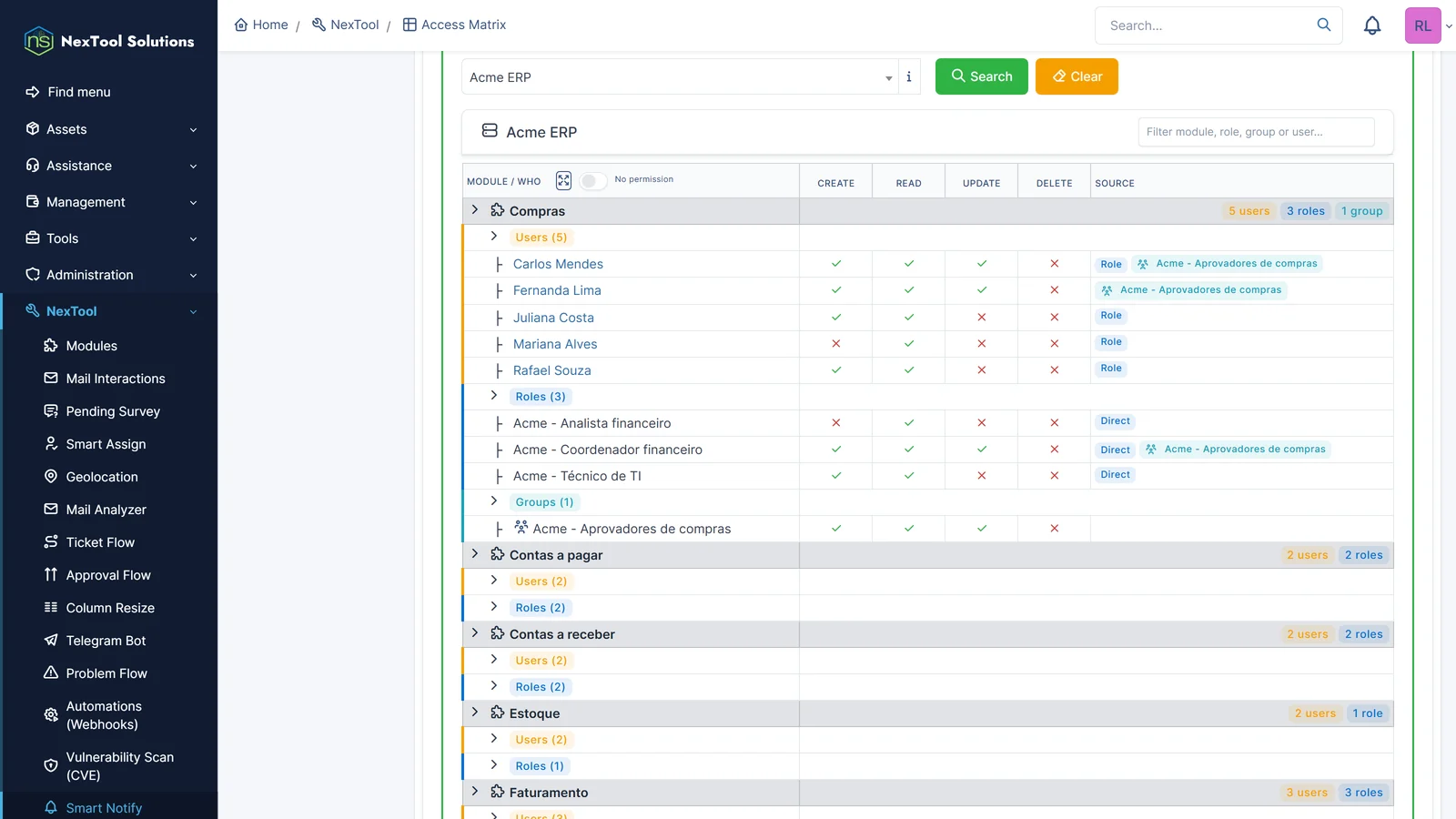Collapse the Users (5) group under Compras
The width and height of the screenshot is (1456, 819).
(x=494, y=237)
